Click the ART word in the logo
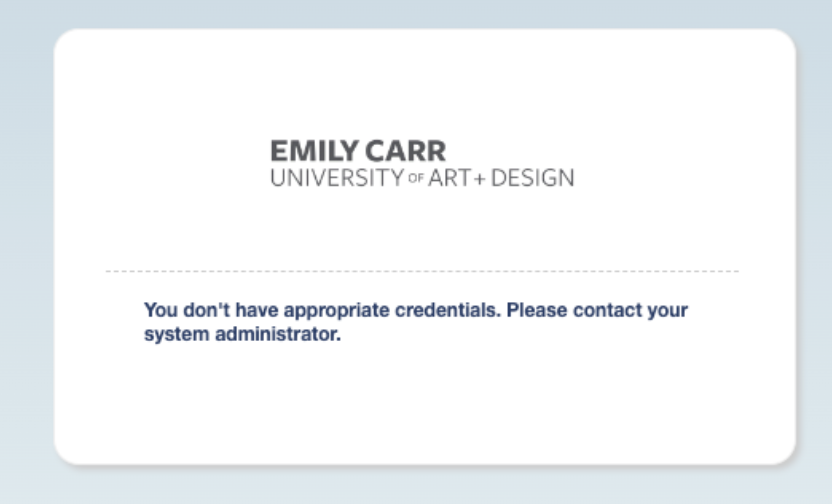The image size is (832, 504). tap(449, 178)
